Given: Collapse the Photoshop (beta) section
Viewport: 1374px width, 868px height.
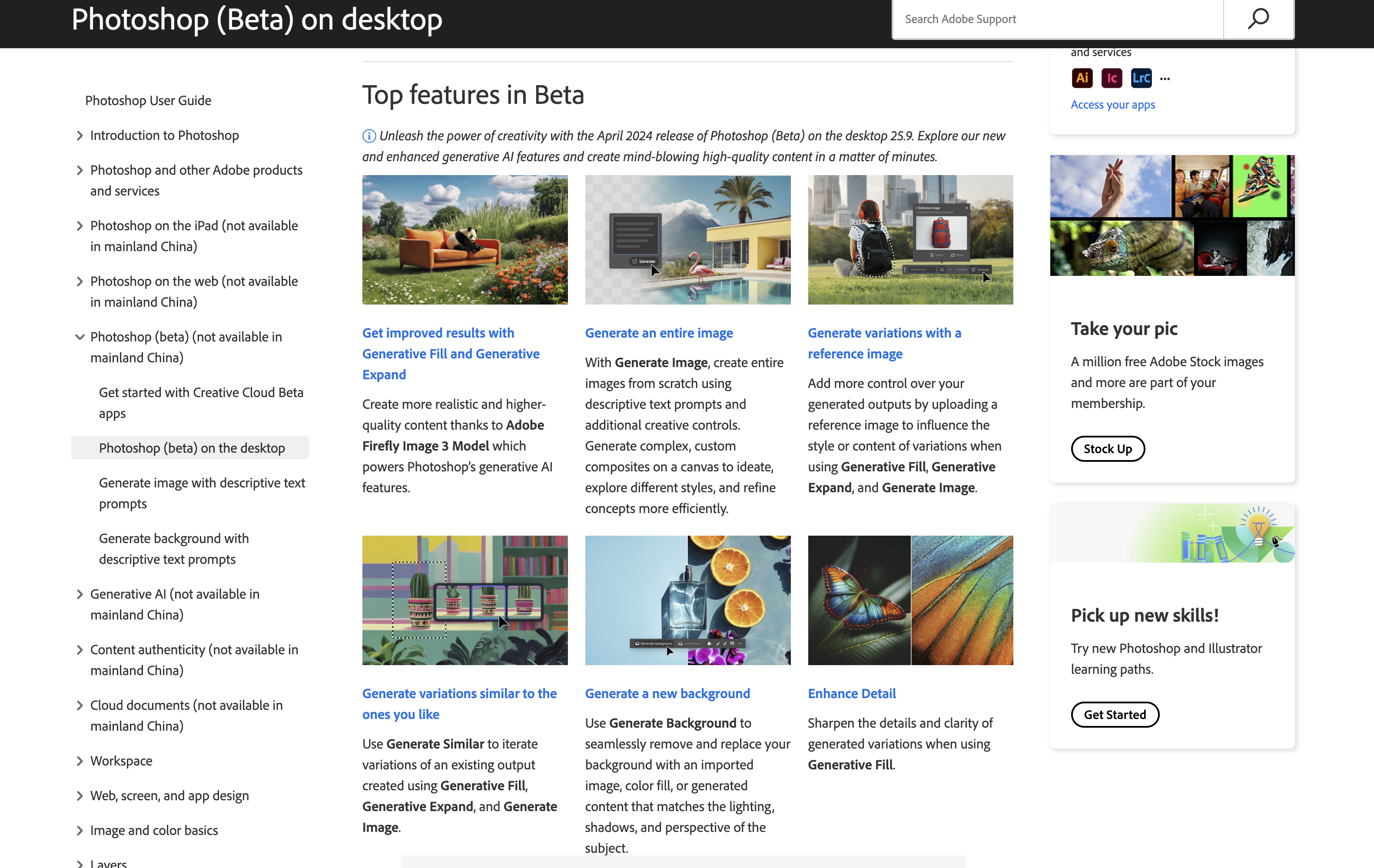Looking at the screenshot, I should tap(80, 337).
